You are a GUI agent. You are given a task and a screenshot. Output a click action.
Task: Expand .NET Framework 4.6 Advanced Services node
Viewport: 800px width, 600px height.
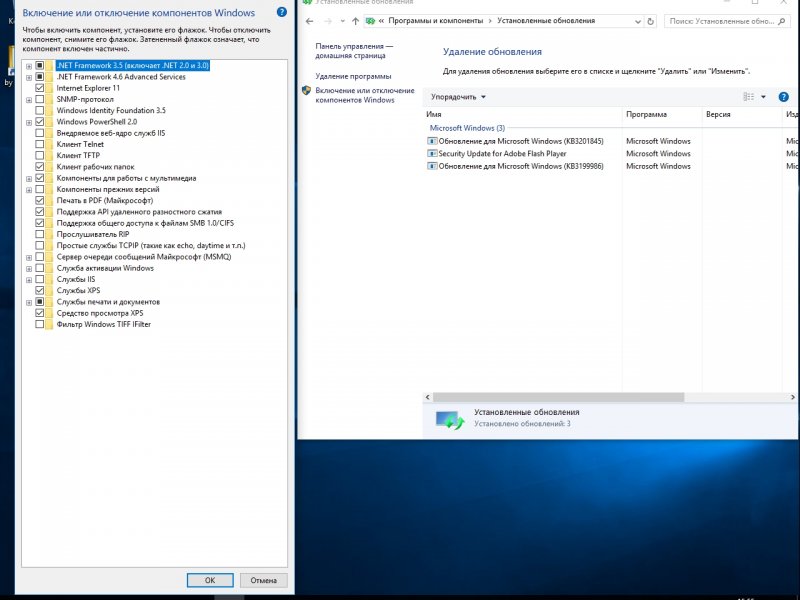tap(29, 78)
